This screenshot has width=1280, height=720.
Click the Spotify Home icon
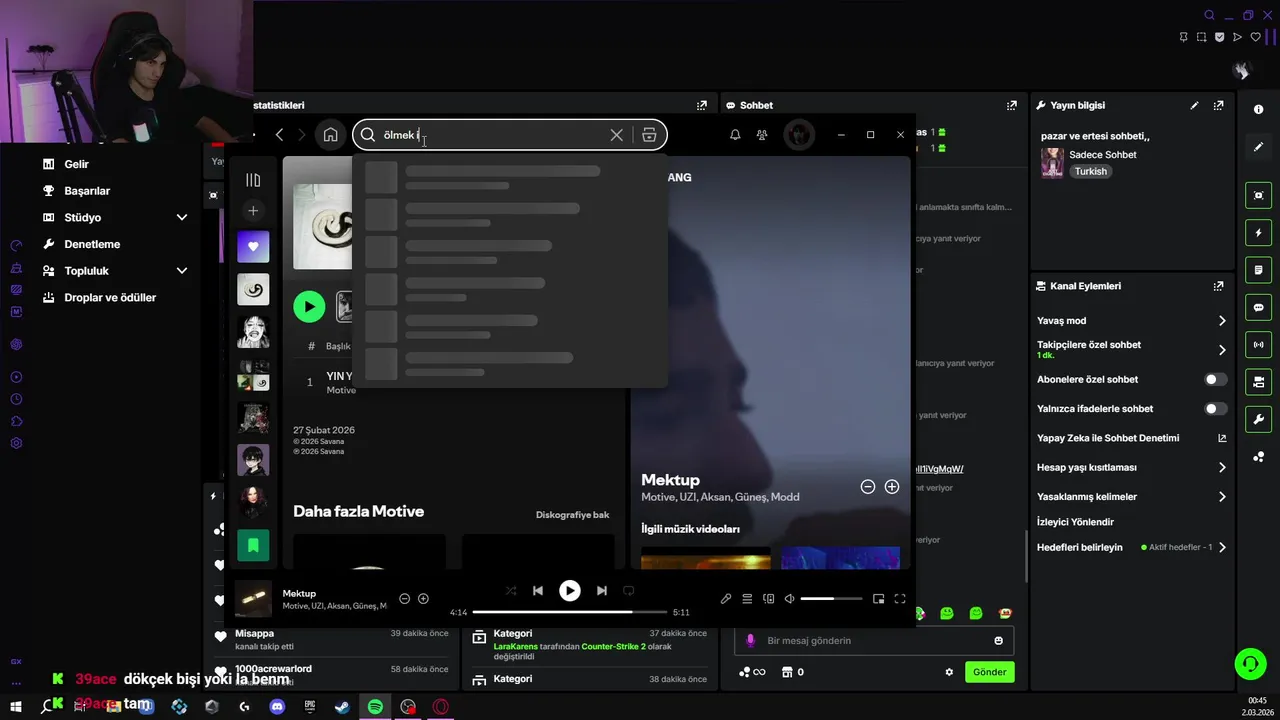330,135
